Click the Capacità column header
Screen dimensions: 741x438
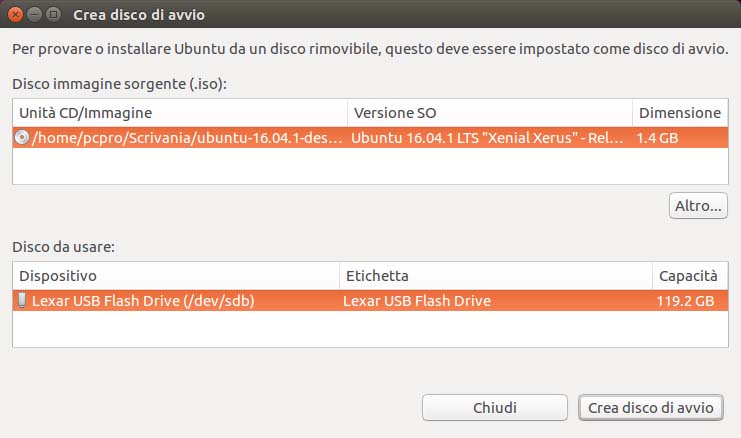pyautogui.click(x=688, y=275)
